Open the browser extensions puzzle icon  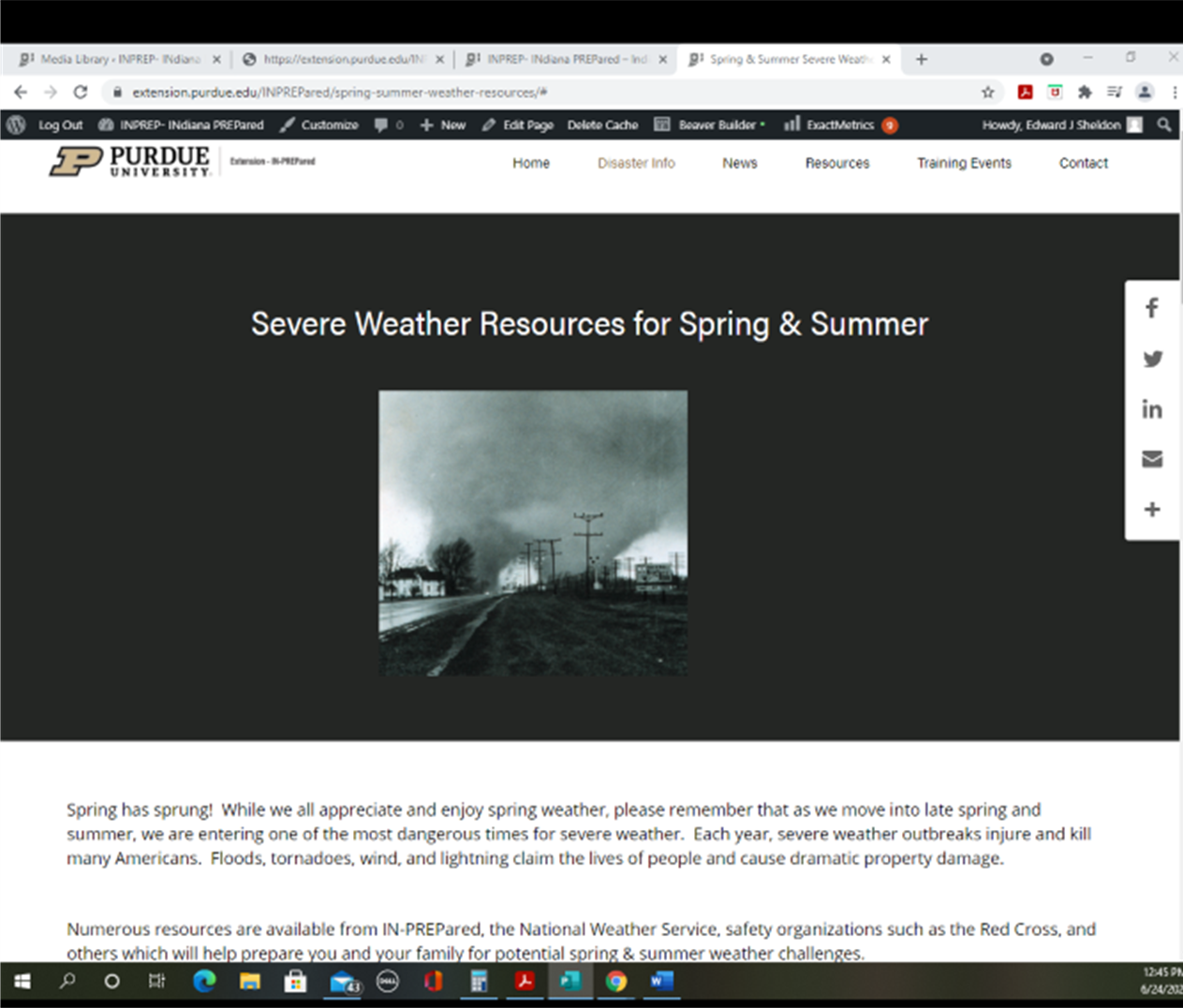tap(1085, 92)
